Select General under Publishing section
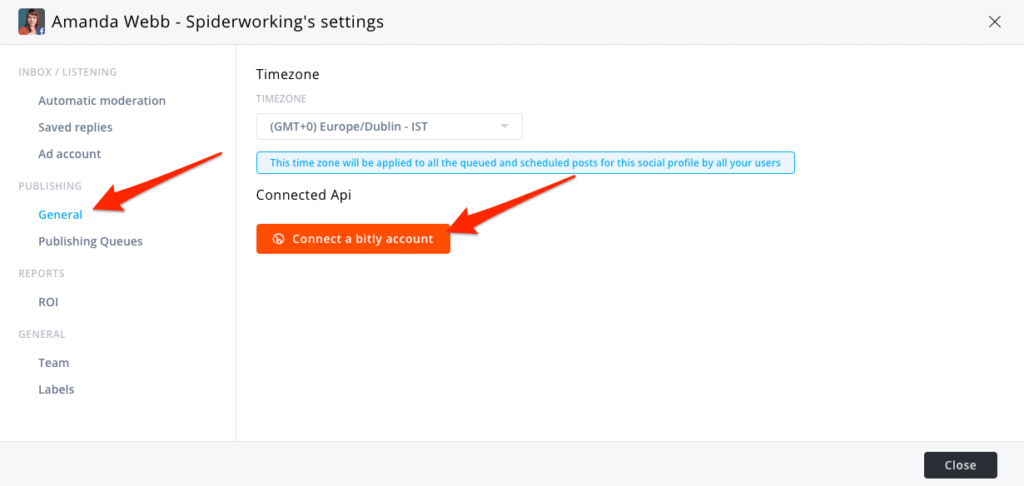 tap(60, 214)
